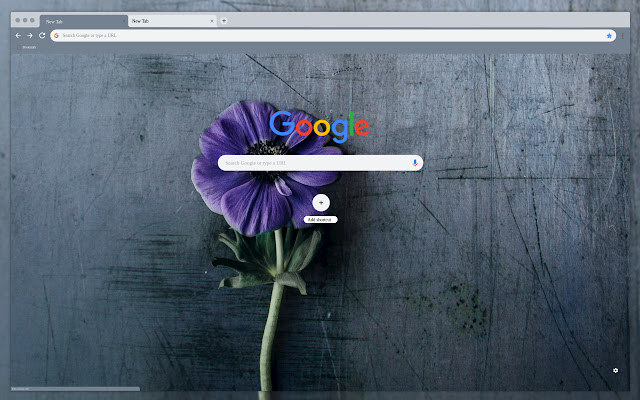The width and height of the screenshot is (640, 400).
Task: Click the Add shortcut label
Action: [x=320, y=220]
